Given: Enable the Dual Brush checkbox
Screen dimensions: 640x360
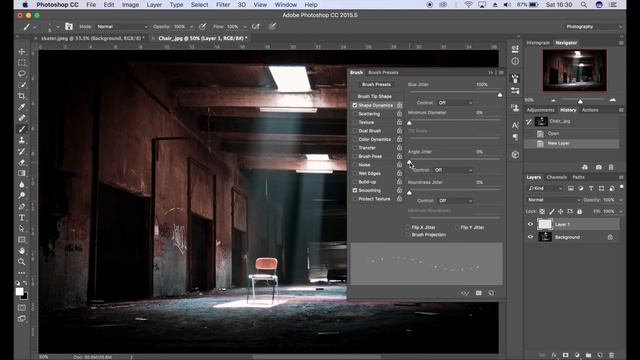Looking at the screenshot, I should point(355,131).
